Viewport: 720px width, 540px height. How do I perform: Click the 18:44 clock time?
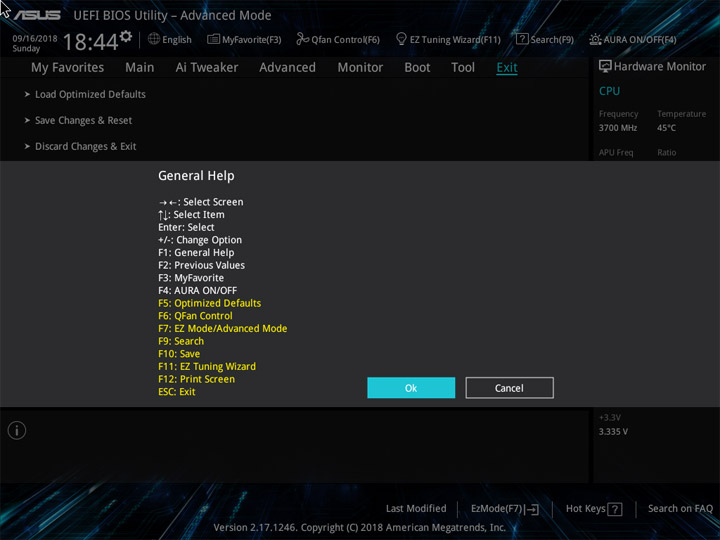pyautogui.click(x=91, y=42)
